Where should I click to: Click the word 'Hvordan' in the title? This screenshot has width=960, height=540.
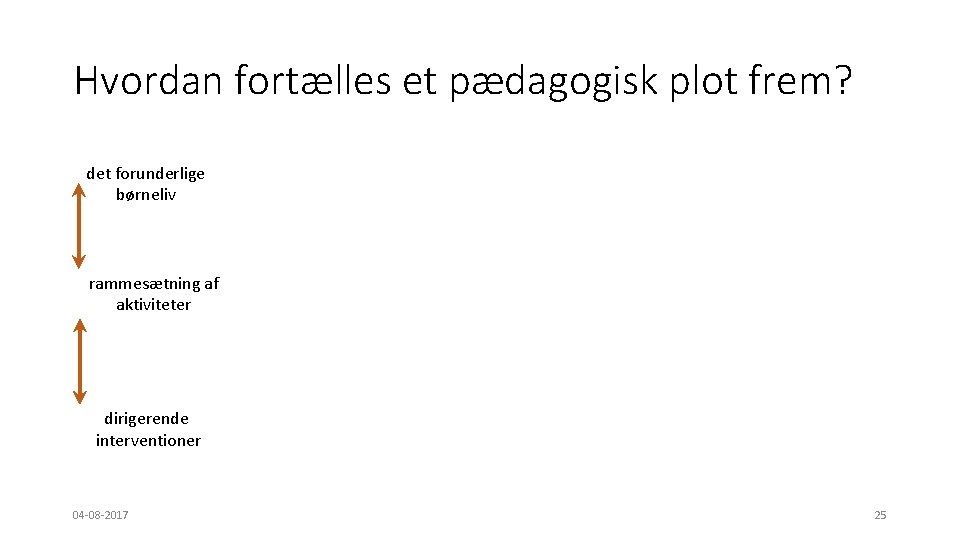[149, 82]
